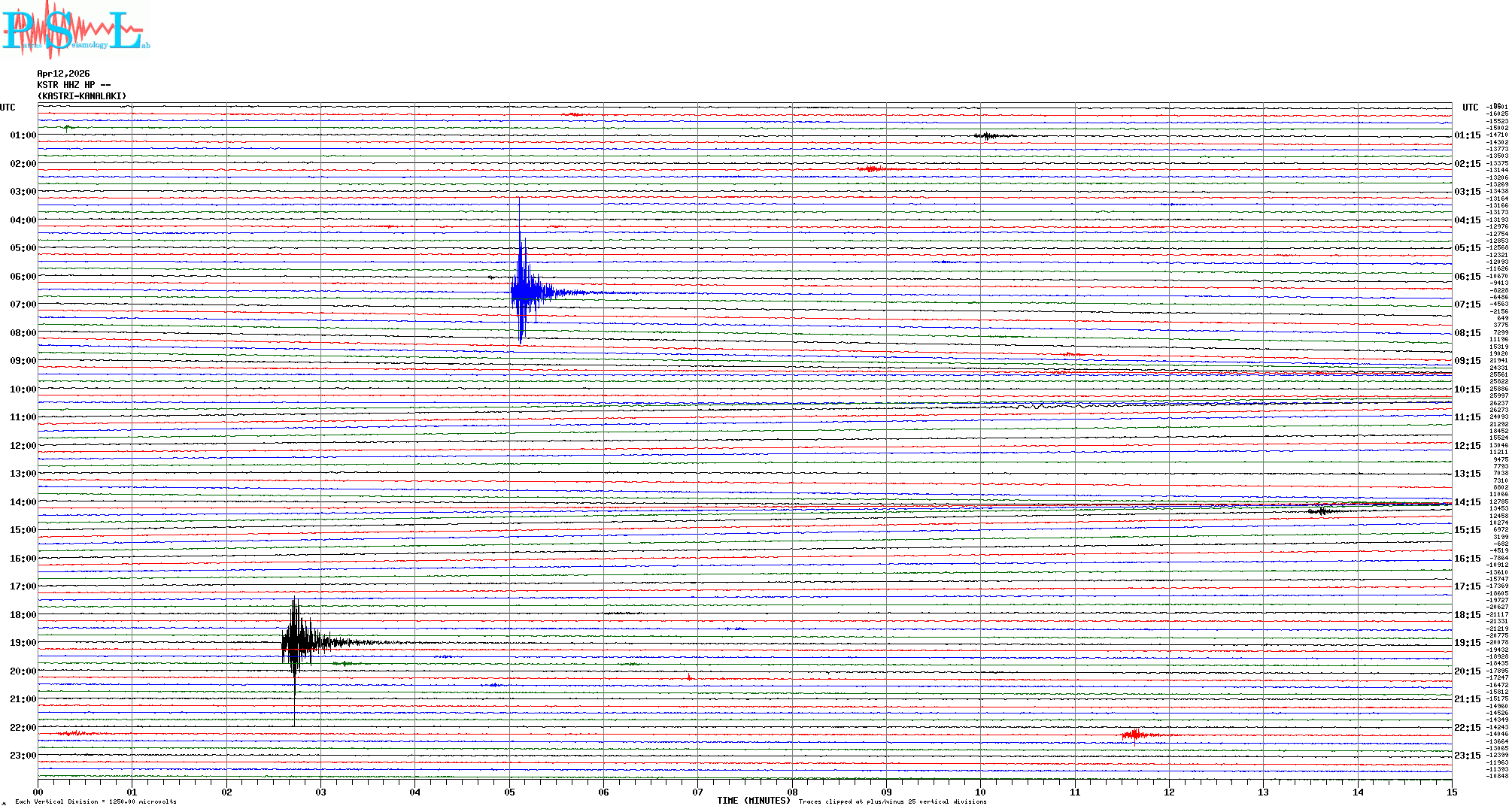
Task: Click the TIME (MINUTES) axis title
Action: (x=753, y=801)
